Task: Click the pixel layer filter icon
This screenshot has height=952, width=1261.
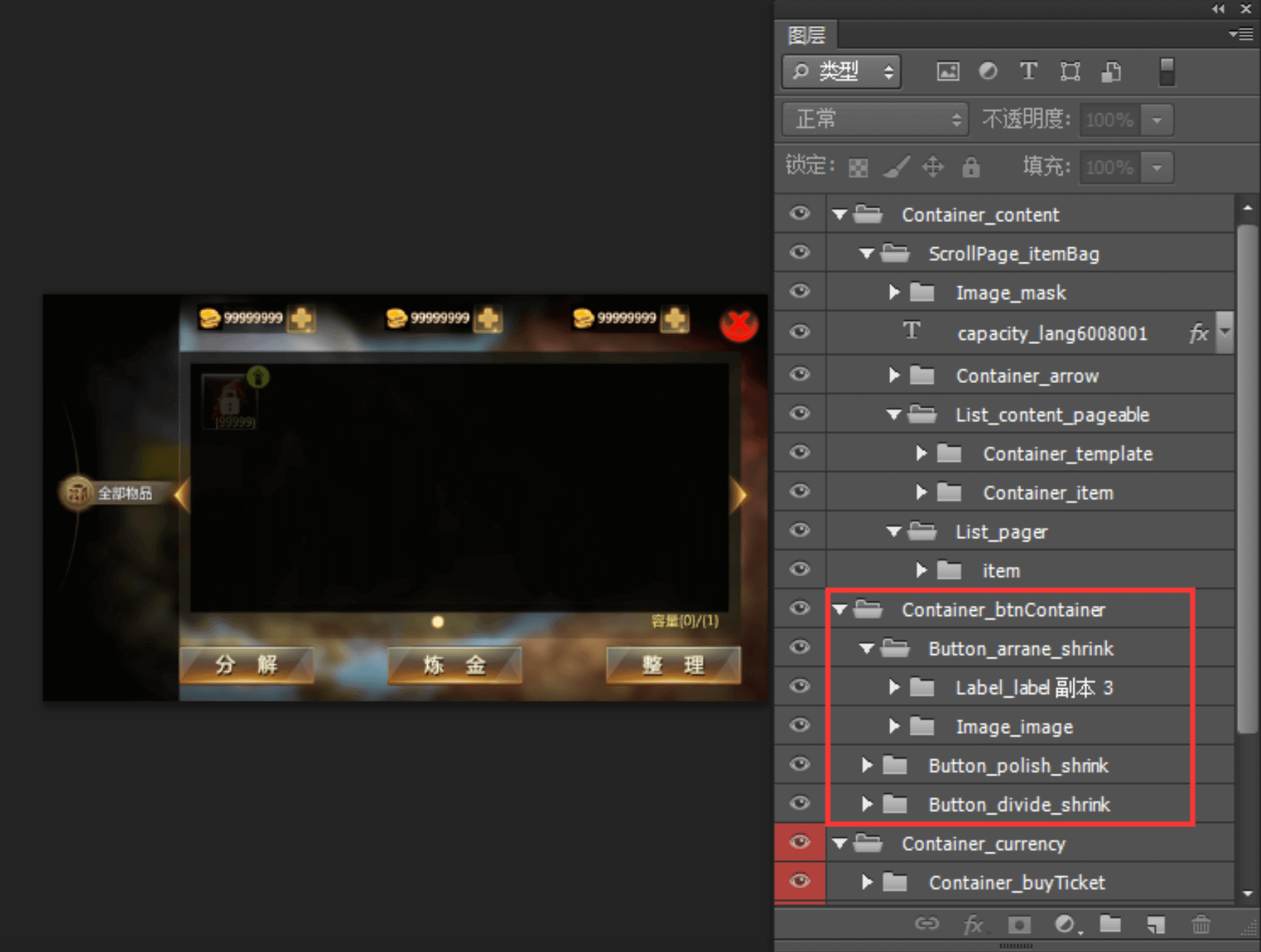Action: [x=947, y=71]
